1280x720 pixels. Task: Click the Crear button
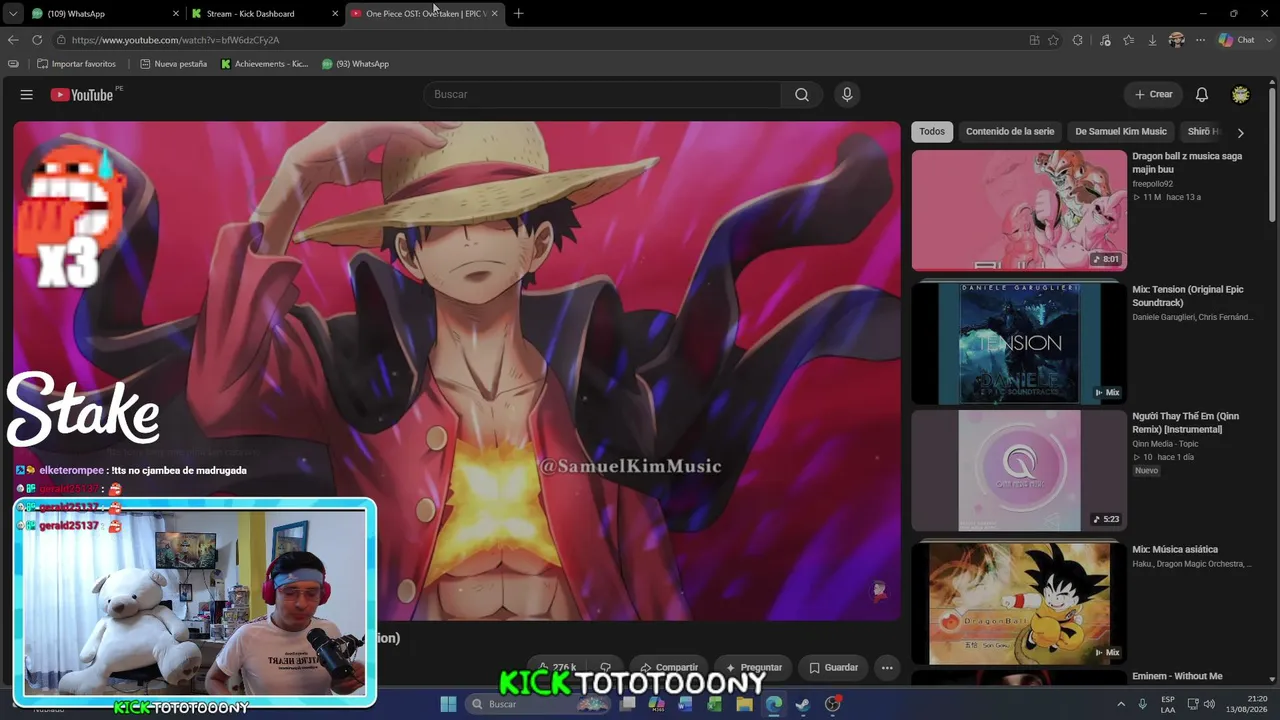tap(1153, 95)
